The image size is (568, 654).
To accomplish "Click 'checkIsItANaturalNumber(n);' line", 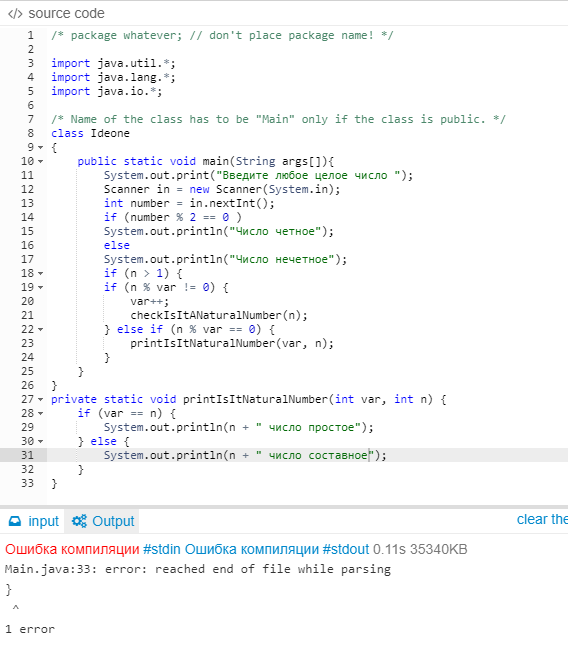I will [219, 315].
